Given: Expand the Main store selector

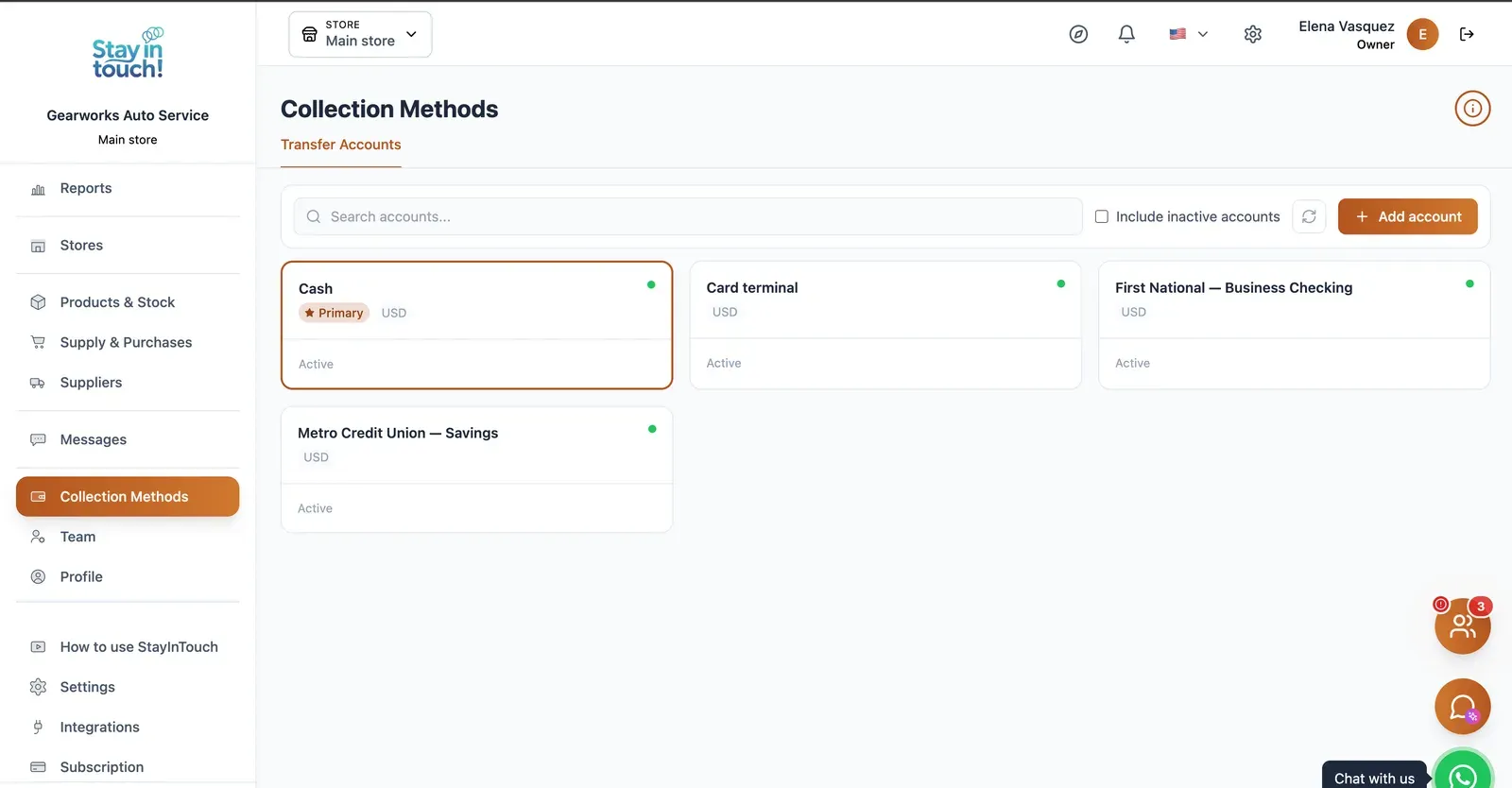Looking at the screenshot, I should 360,34.
